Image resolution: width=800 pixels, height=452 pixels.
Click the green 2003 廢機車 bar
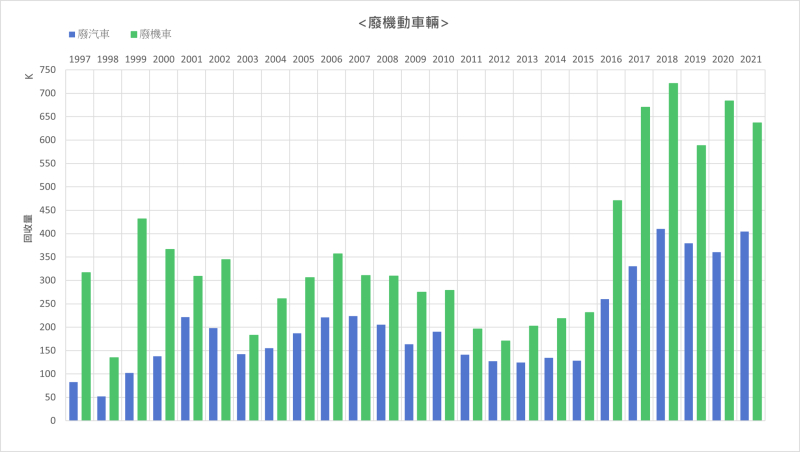click(x=254, y=378)
